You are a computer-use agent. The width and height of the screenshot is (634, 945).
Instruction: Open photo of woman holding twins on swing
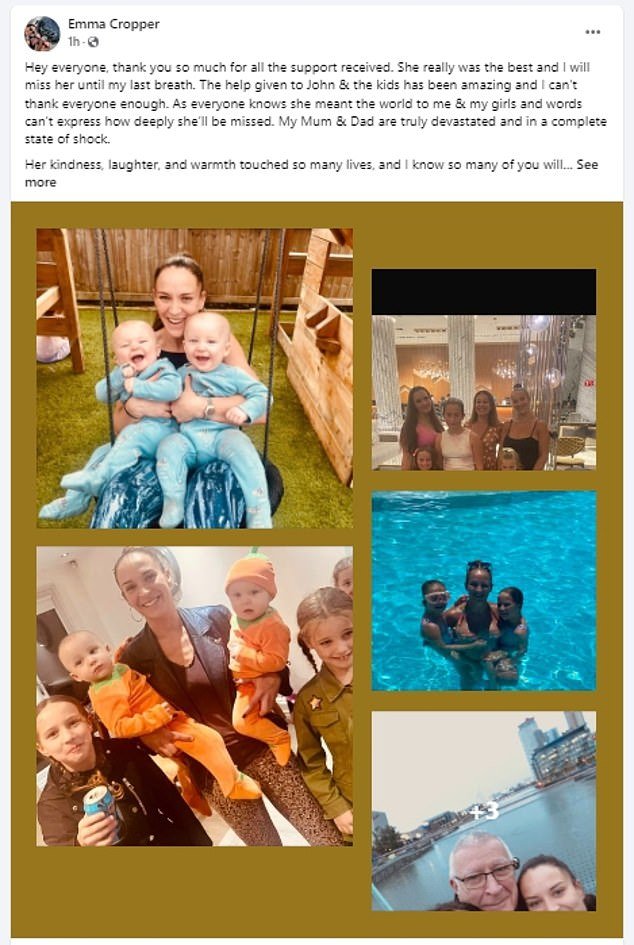195,378
